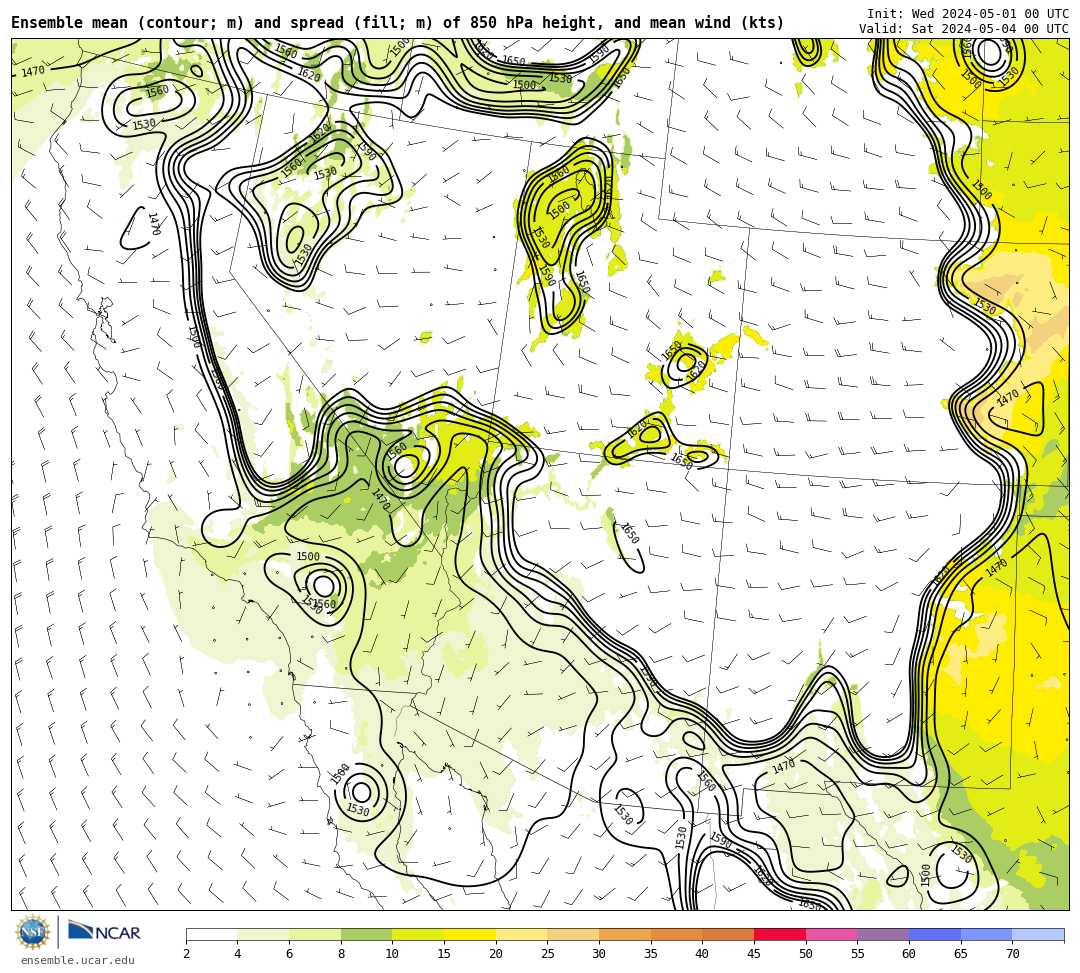Pick the 65–70 m periwinkle colorbar segment
This screenshot has height=973, width=1080.
point(986,934)
